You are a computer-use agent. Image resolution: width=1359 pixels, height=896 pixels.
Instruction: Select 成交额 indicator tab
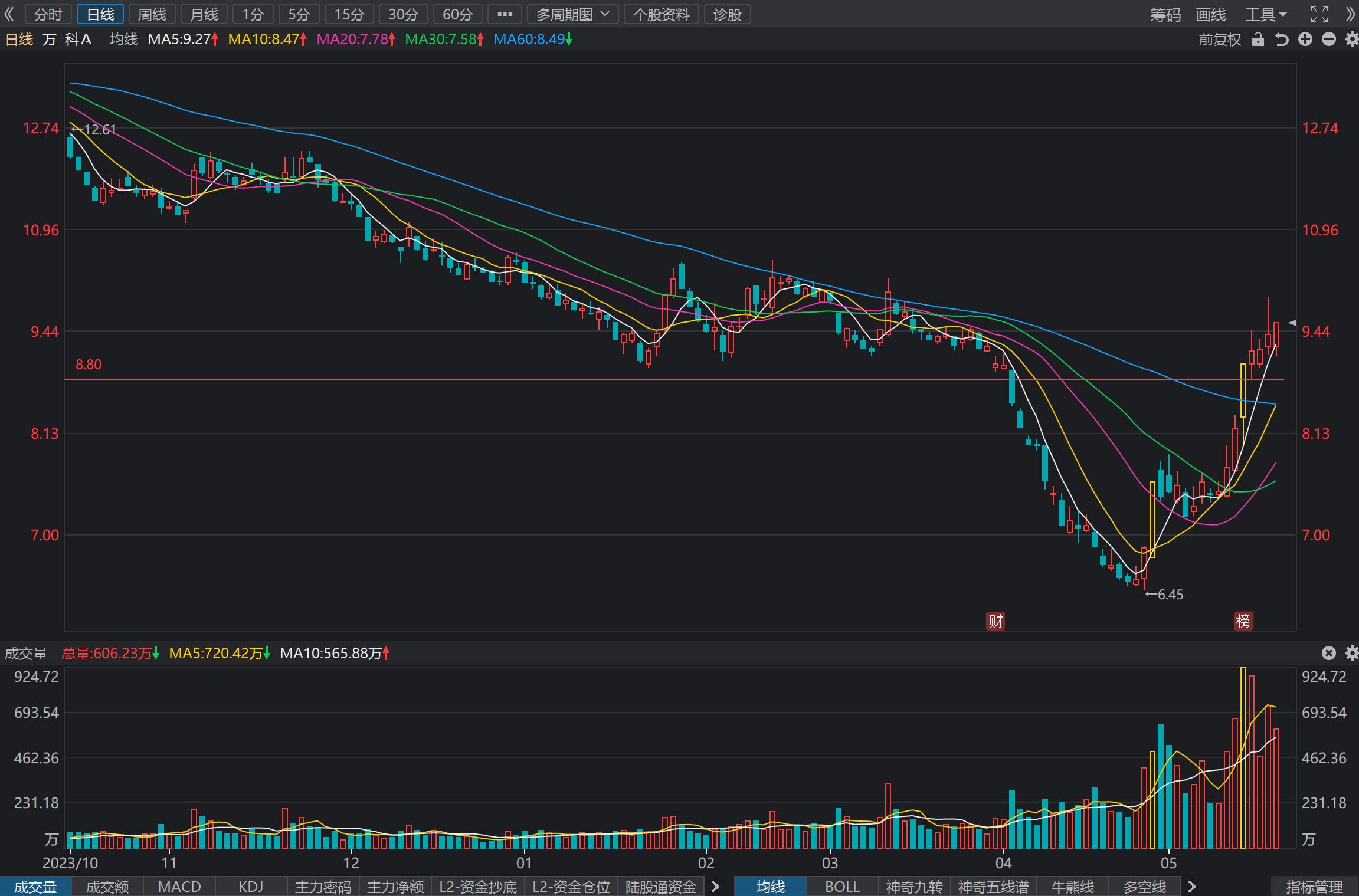pos(107,887)
